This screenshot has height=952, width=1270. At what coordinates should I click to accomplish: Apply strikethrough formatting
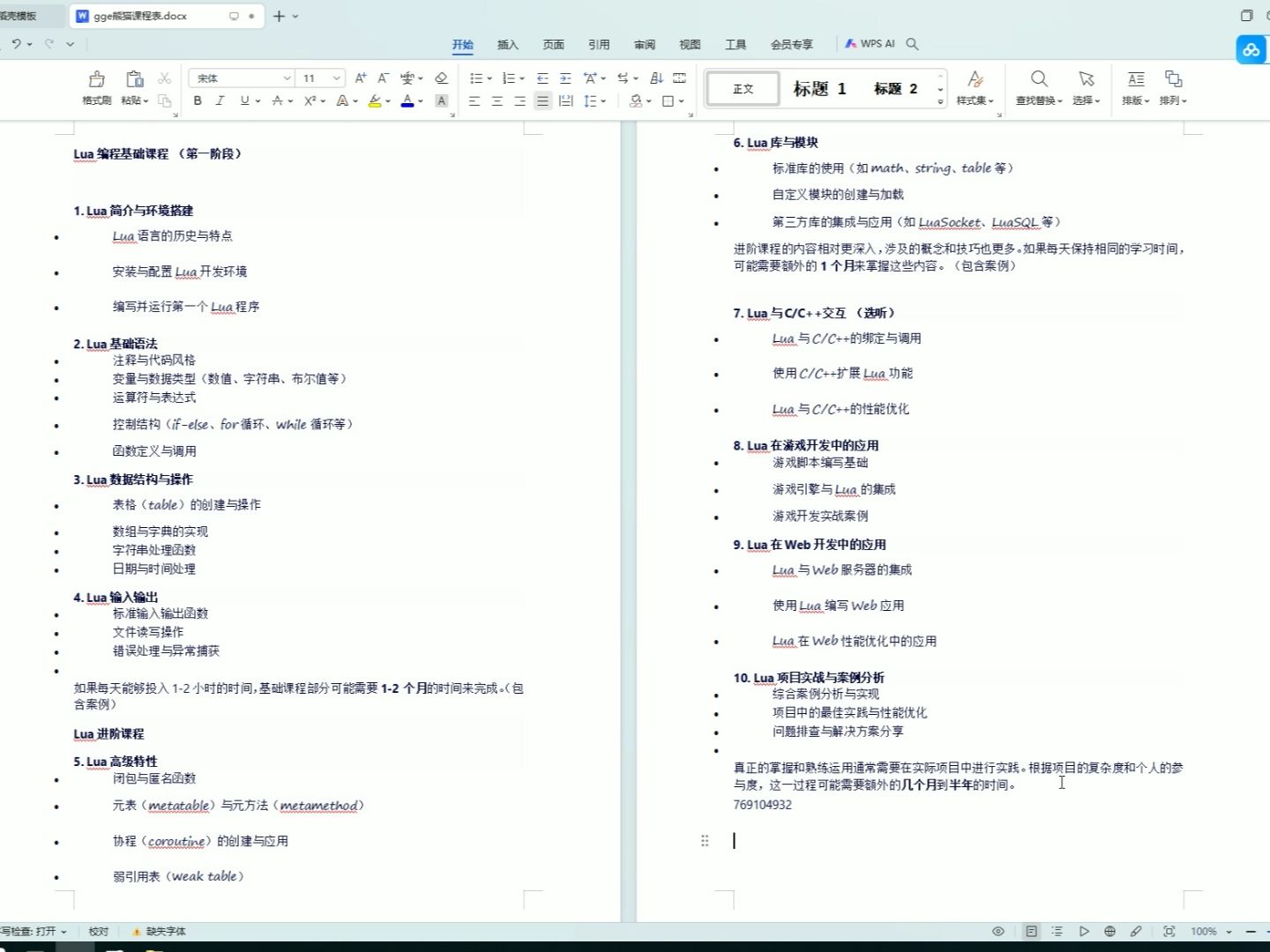pos(278,101)
